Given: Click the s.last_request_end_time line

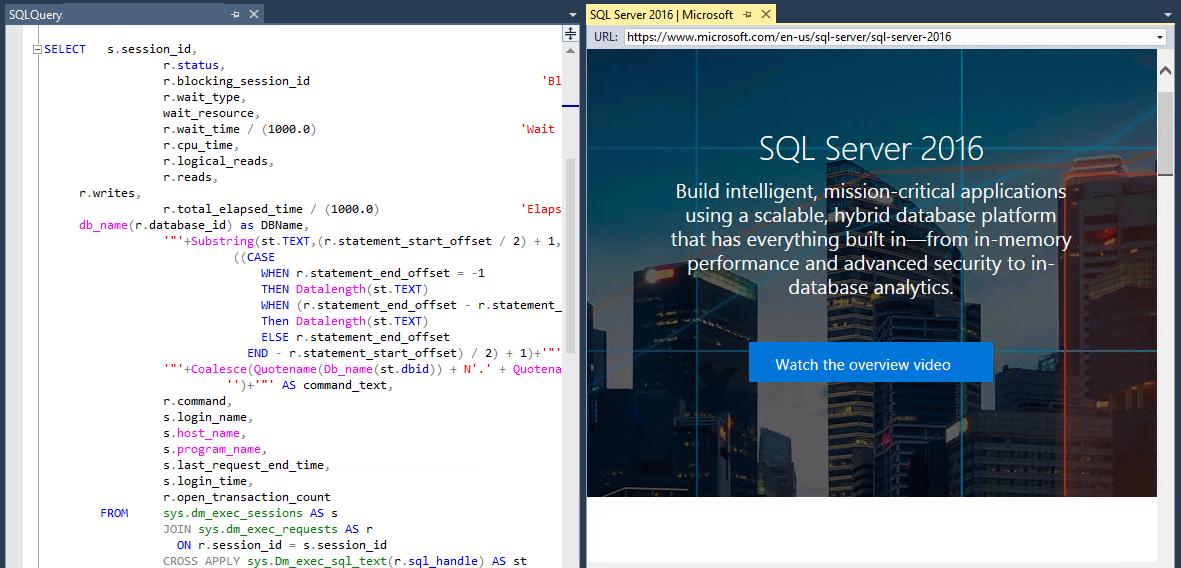Looking at the screenshot, I should (246, 466).
